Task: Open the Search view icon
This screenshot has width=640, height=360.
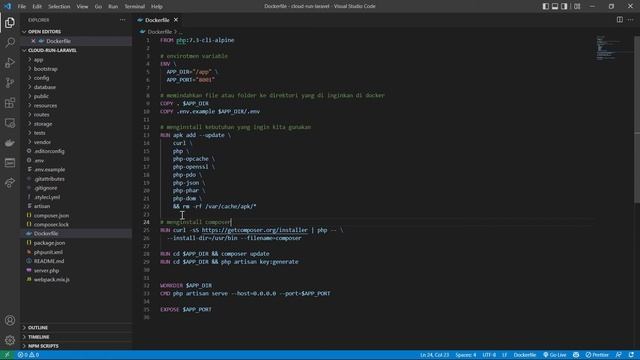Action: 10,42
